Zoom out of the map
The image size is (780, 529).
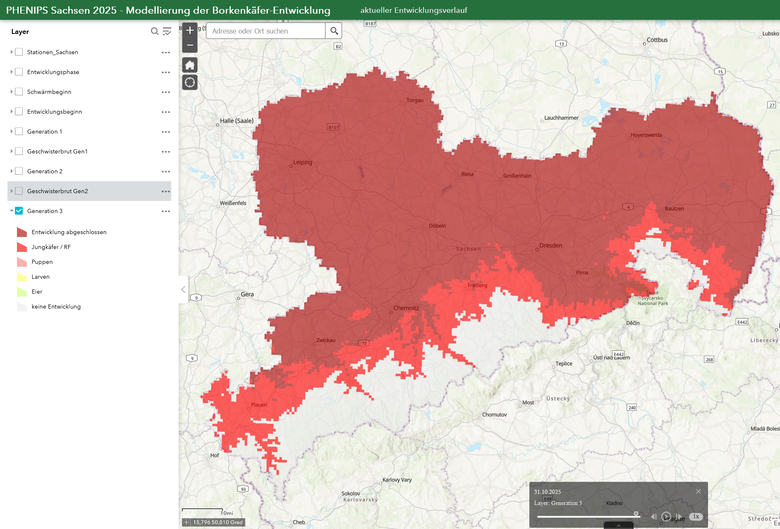190,45
